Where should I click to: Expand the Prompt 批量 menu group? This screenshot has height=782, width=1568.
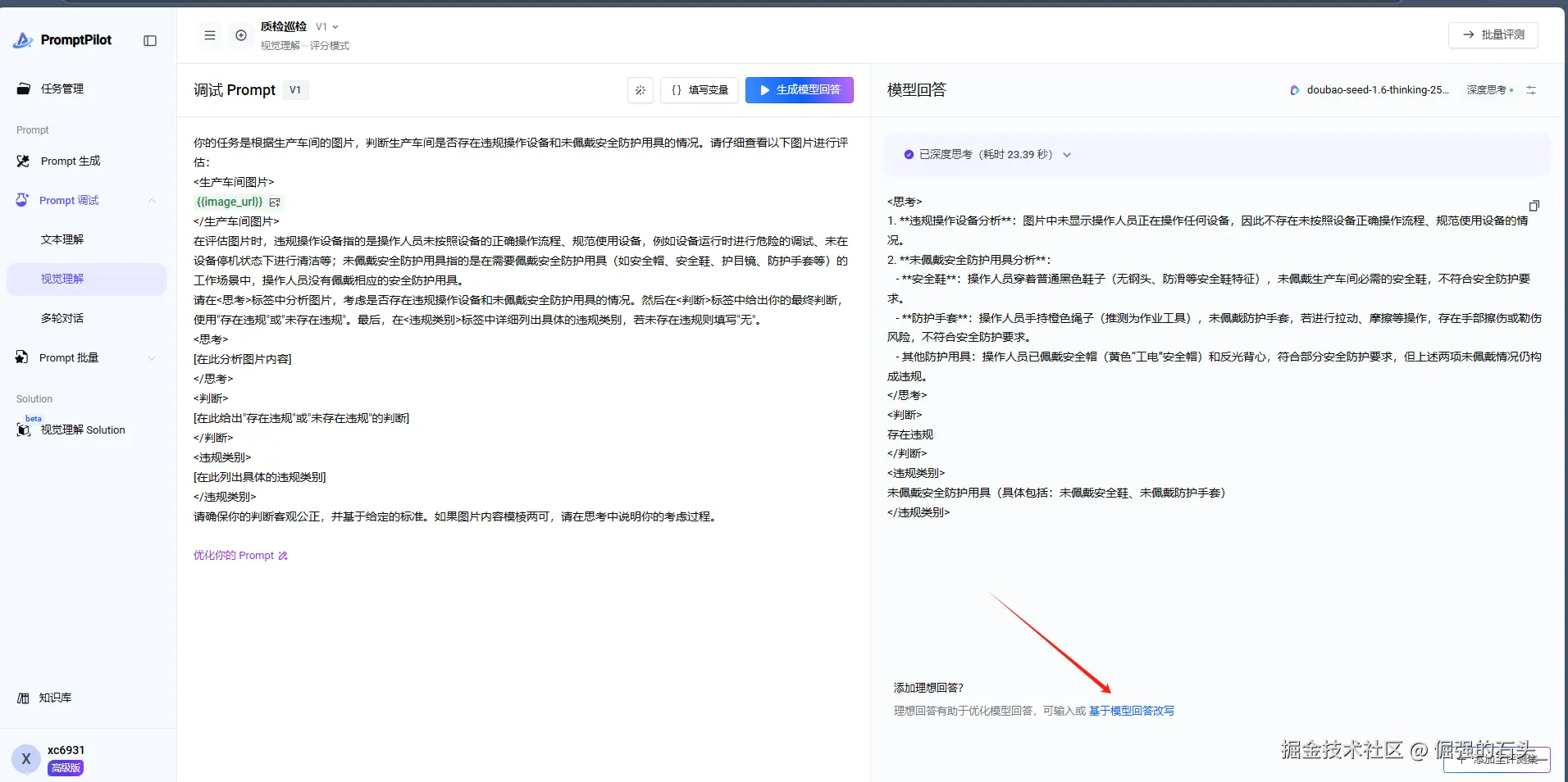152,358
